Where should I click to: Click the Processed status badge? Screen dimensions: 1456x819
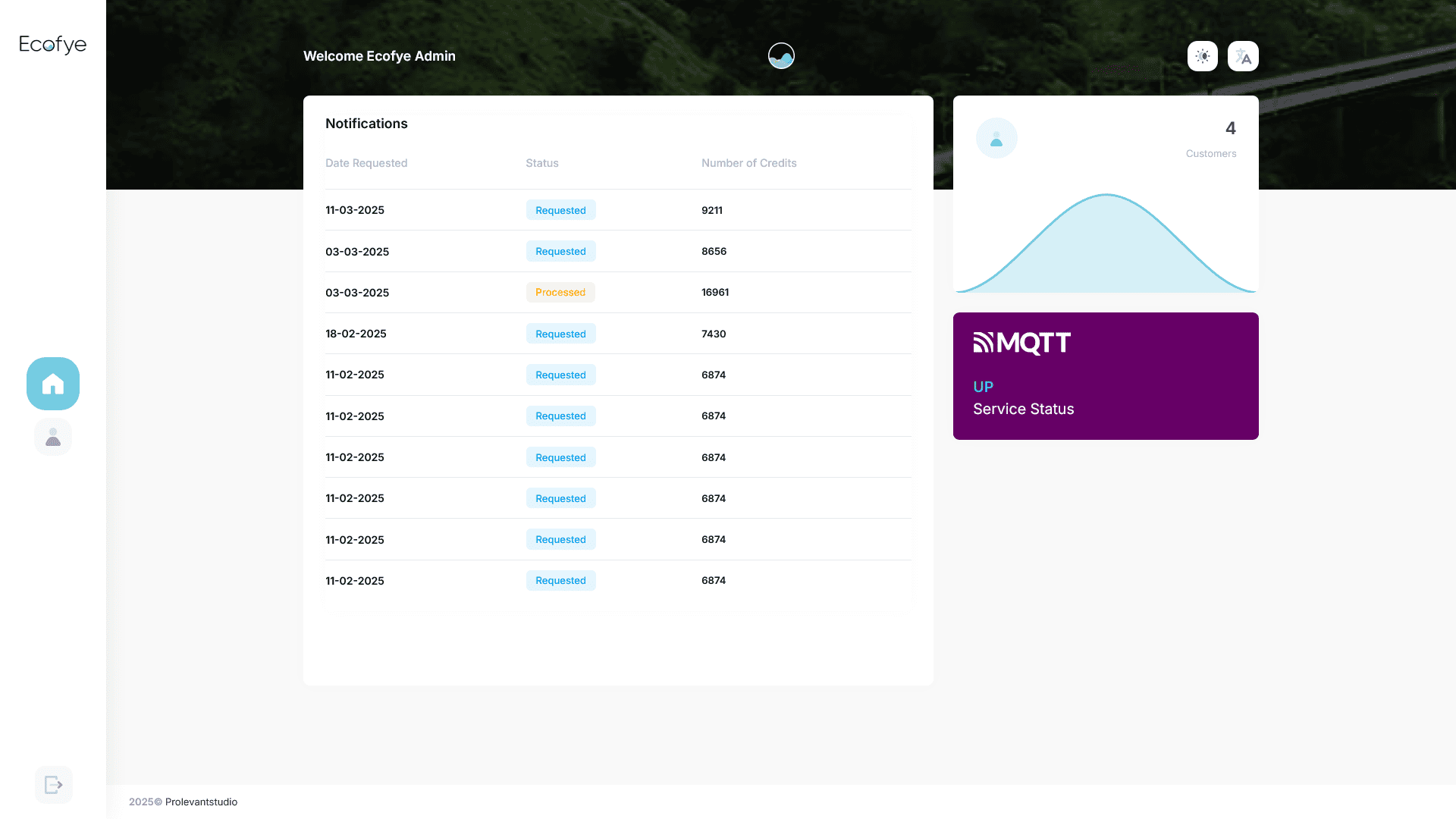click(560, 293)
